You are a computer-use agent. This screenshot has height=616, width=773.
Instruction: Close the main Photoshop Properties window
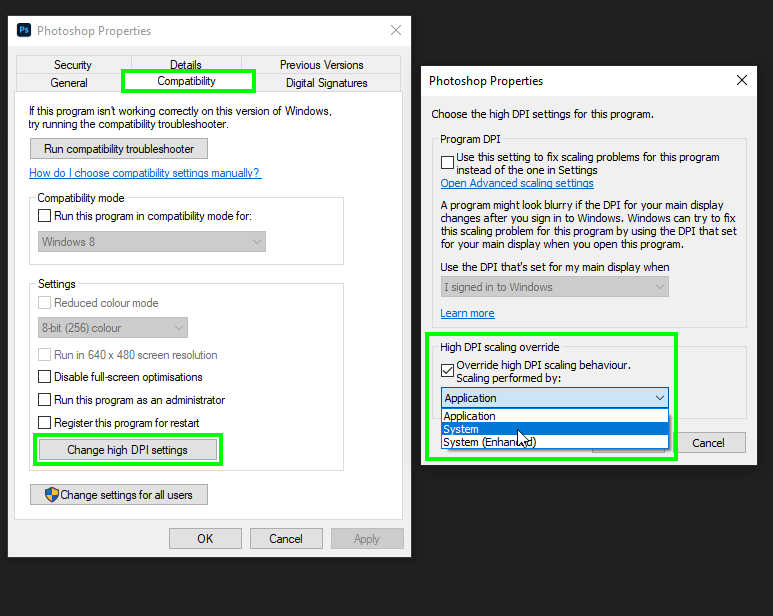(x=396, y=31)
